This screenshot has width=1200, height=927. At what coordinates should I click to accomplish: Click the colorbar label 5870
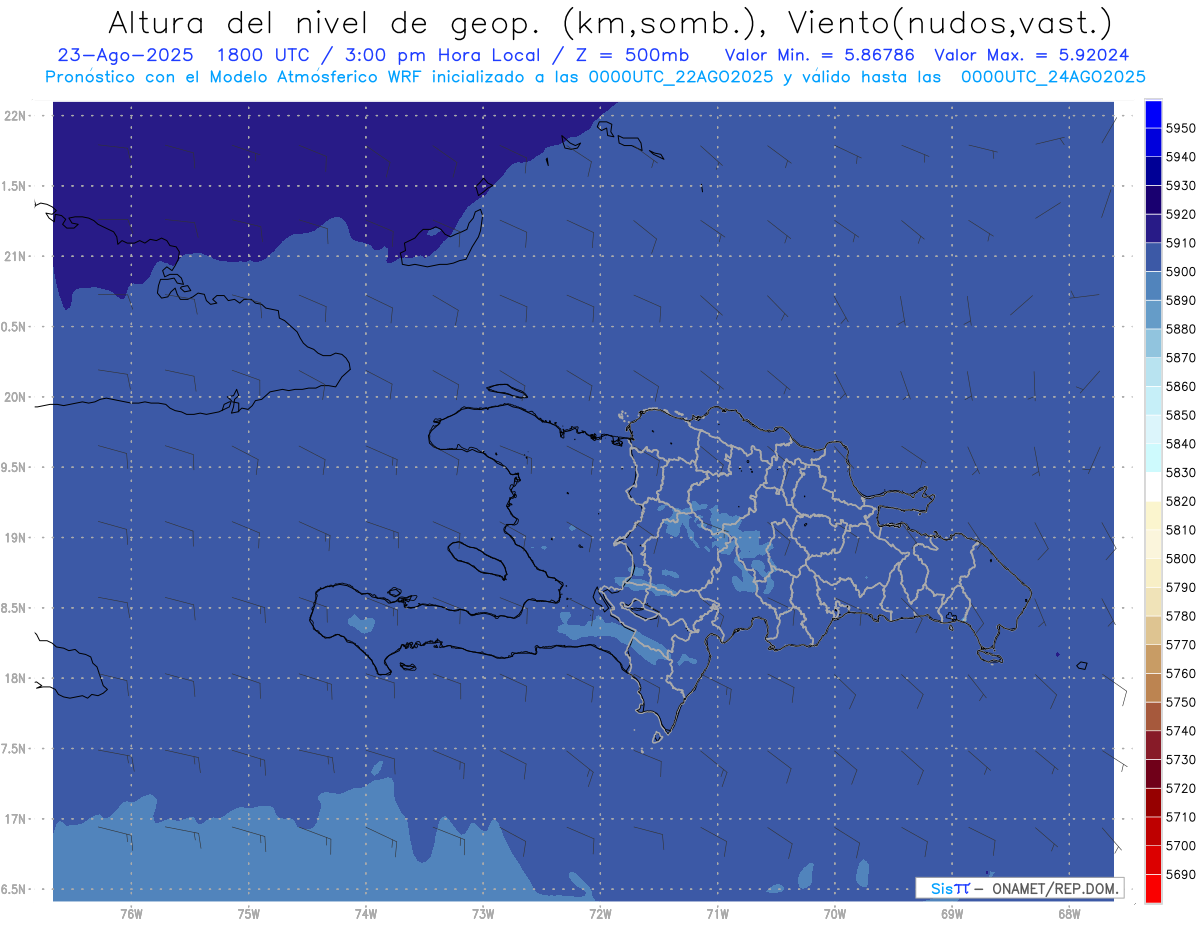coord(1181,357)
